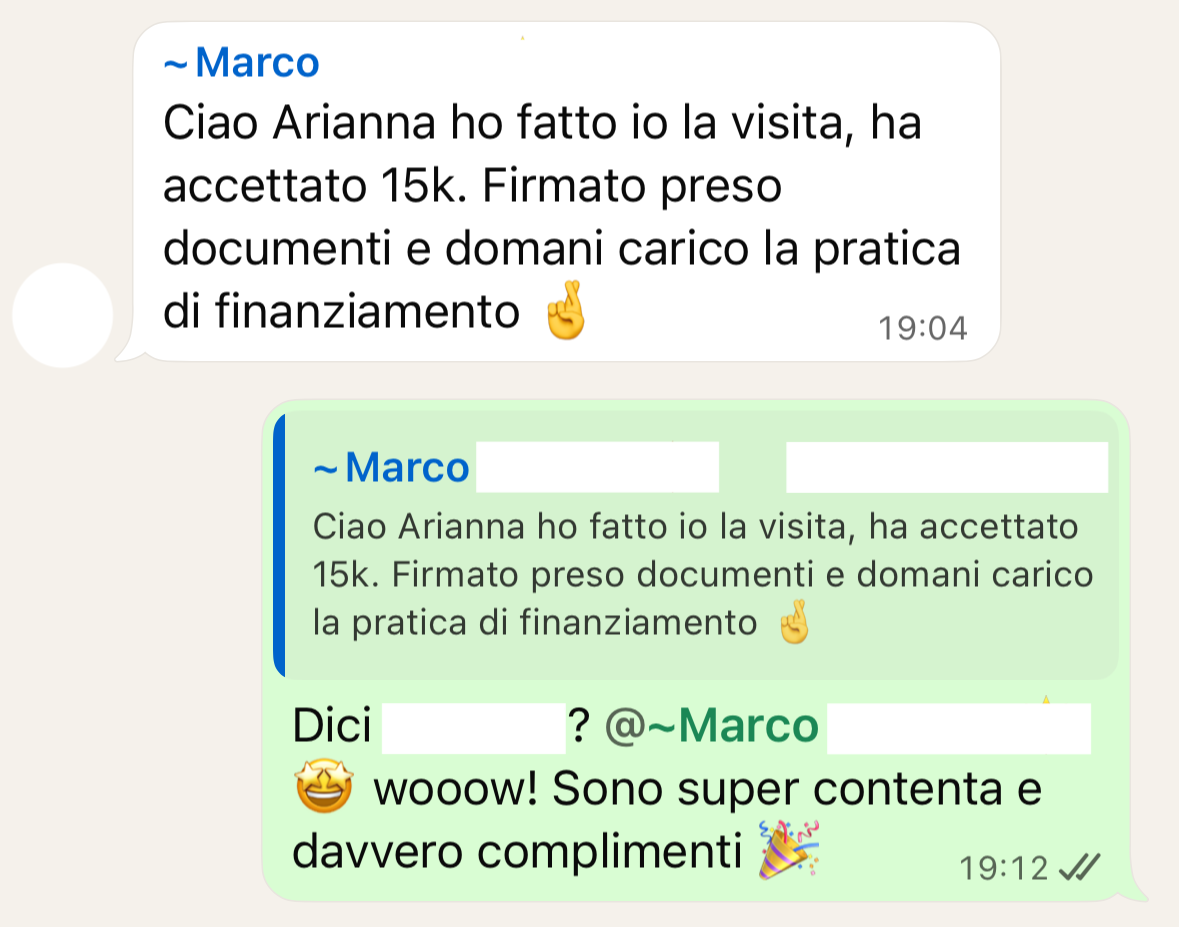Click the word 'Dici' in green message
This screenshot has width=1179, height=927.
click(x=332, y=726)
